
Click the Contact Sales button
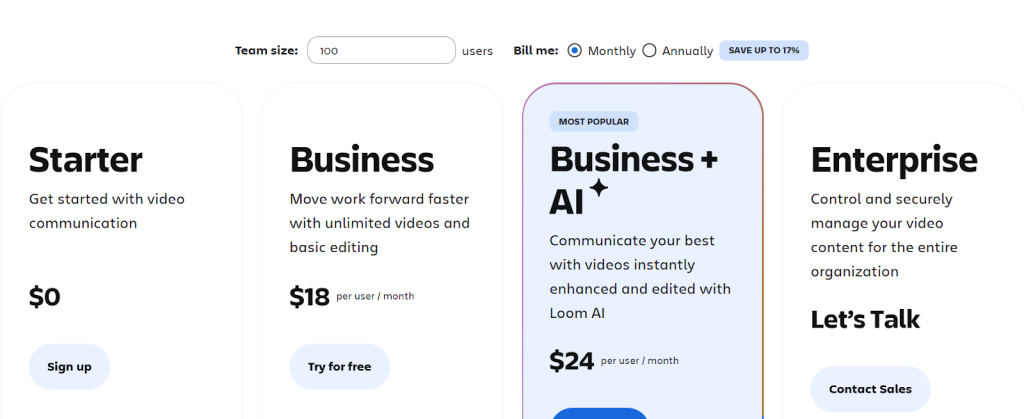coord(870,389)
